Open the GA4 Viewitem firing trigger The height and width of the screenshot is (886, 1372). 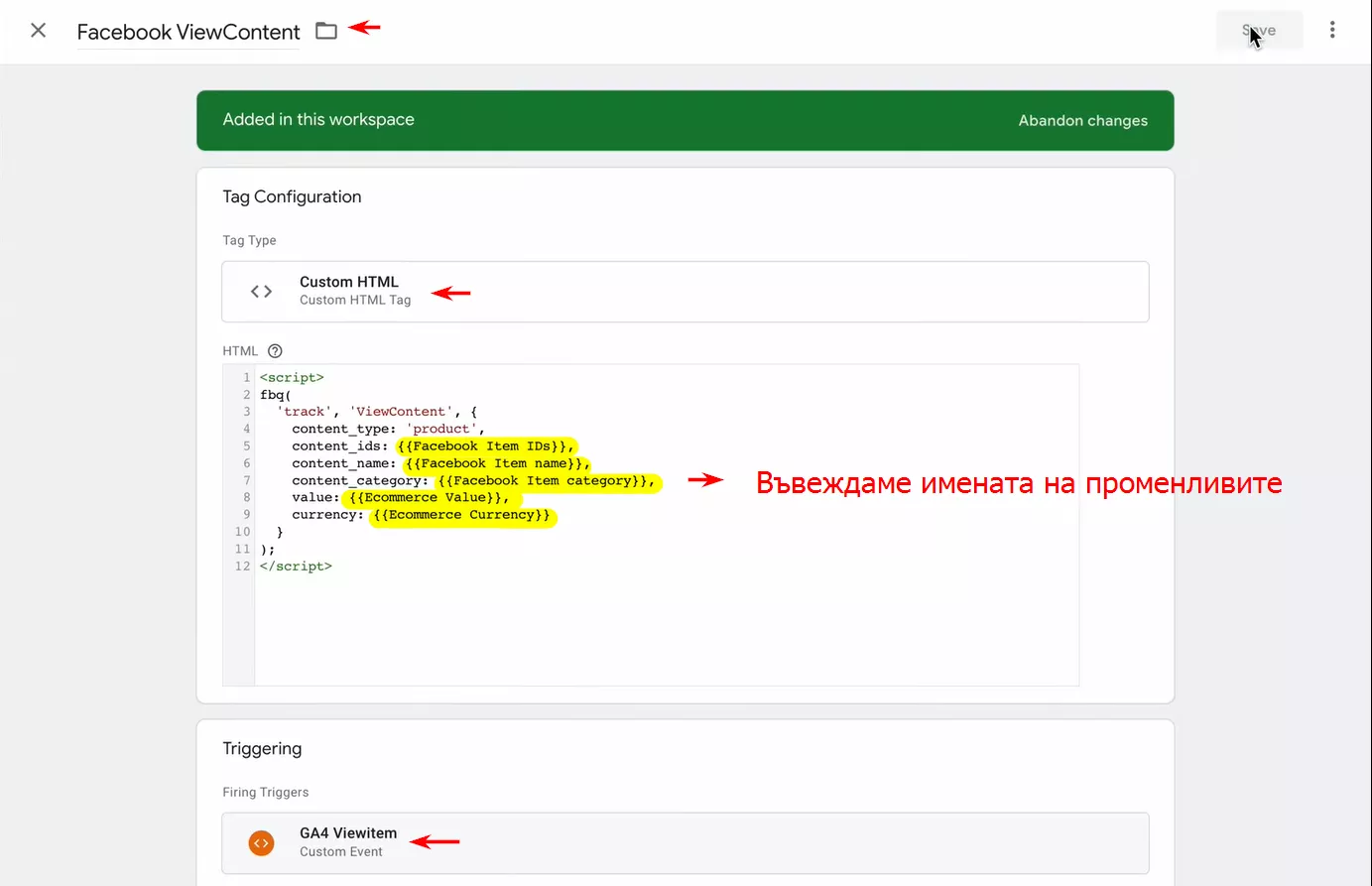(685, 843)
